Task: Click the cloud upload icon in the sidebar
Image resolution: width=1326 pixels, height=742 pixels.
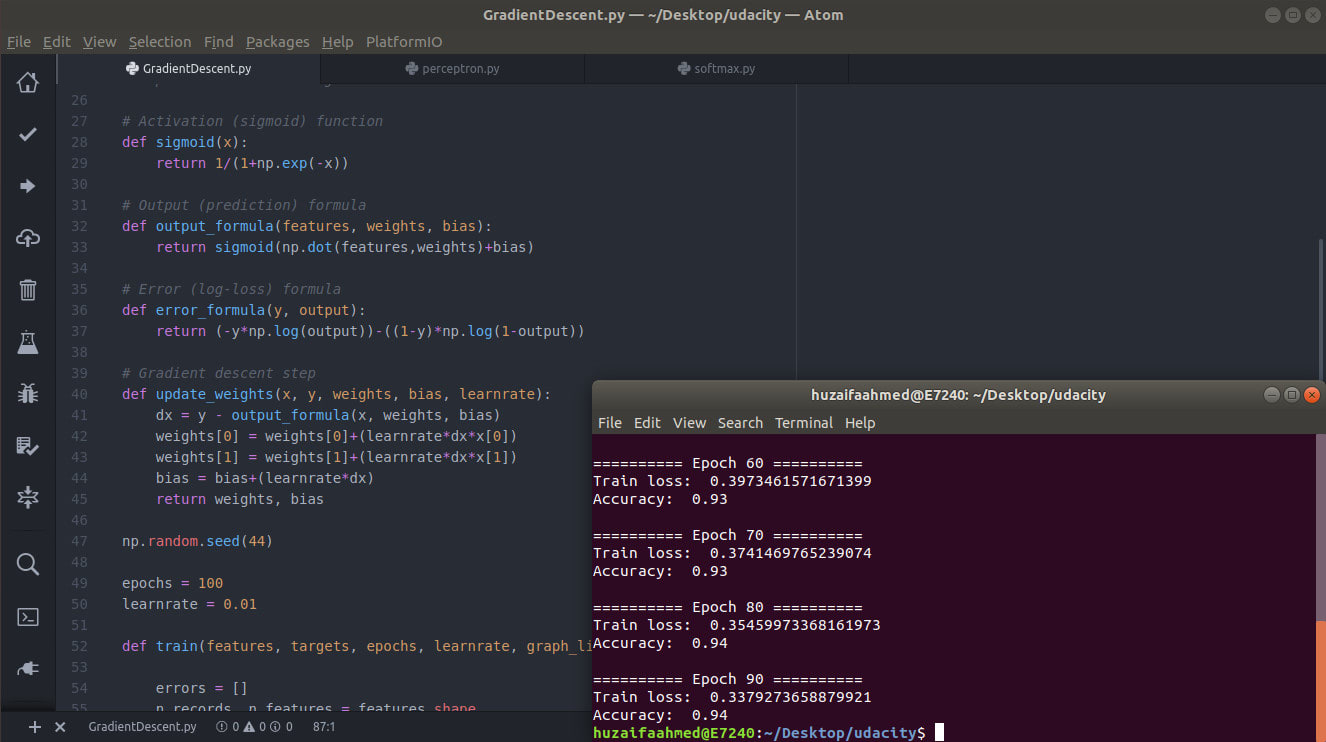Action: pos(28,238)
